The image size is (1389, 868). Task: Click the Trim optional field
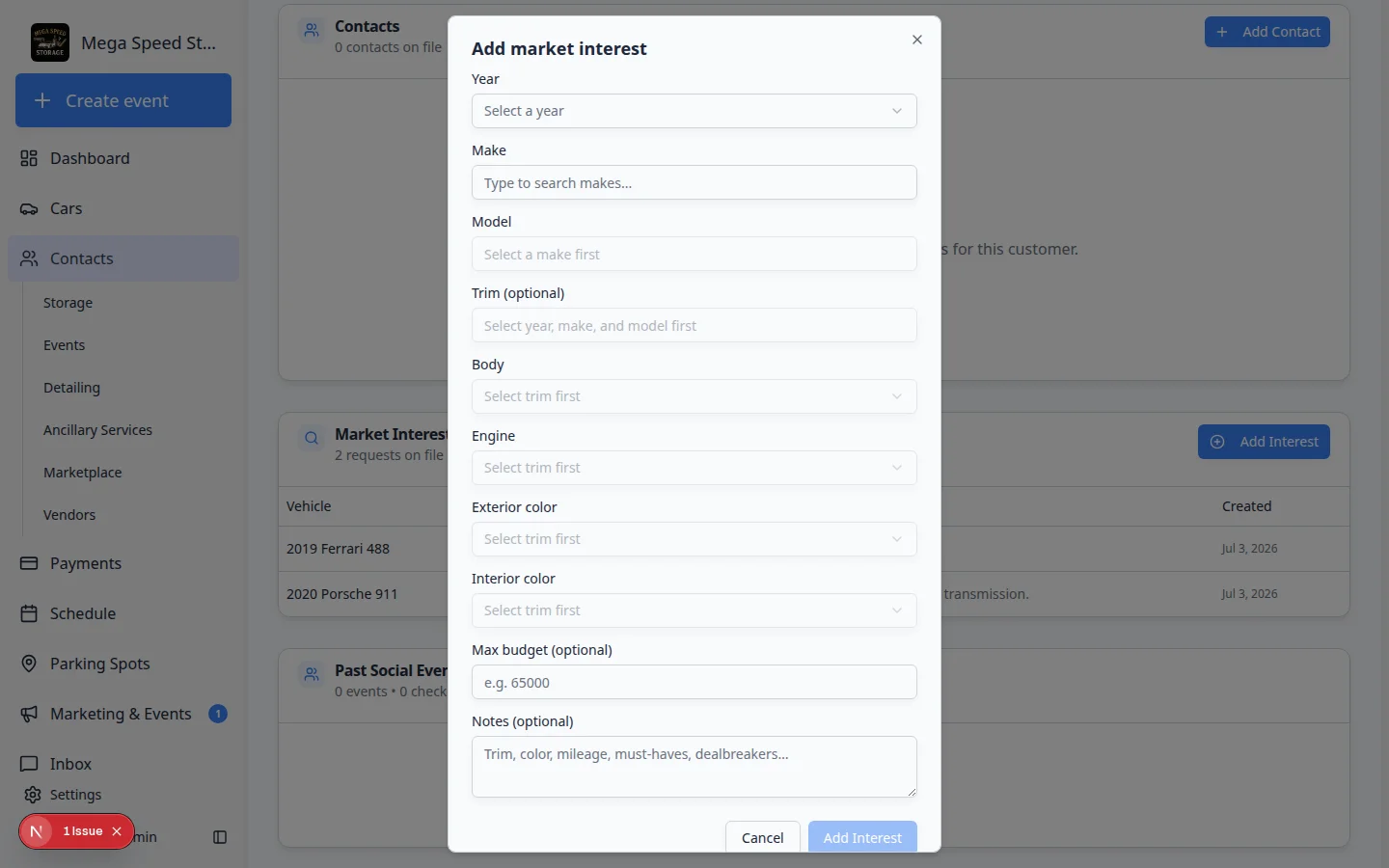(x=694, y=325)
